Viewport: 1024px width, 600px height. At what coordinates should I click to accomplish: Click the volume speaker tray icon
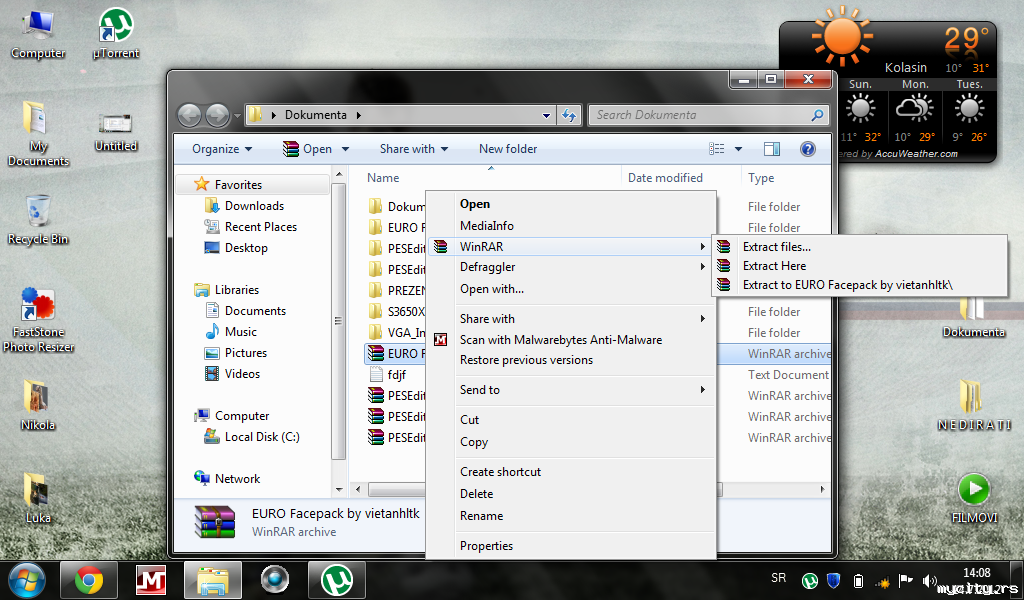tap(929, 581)
